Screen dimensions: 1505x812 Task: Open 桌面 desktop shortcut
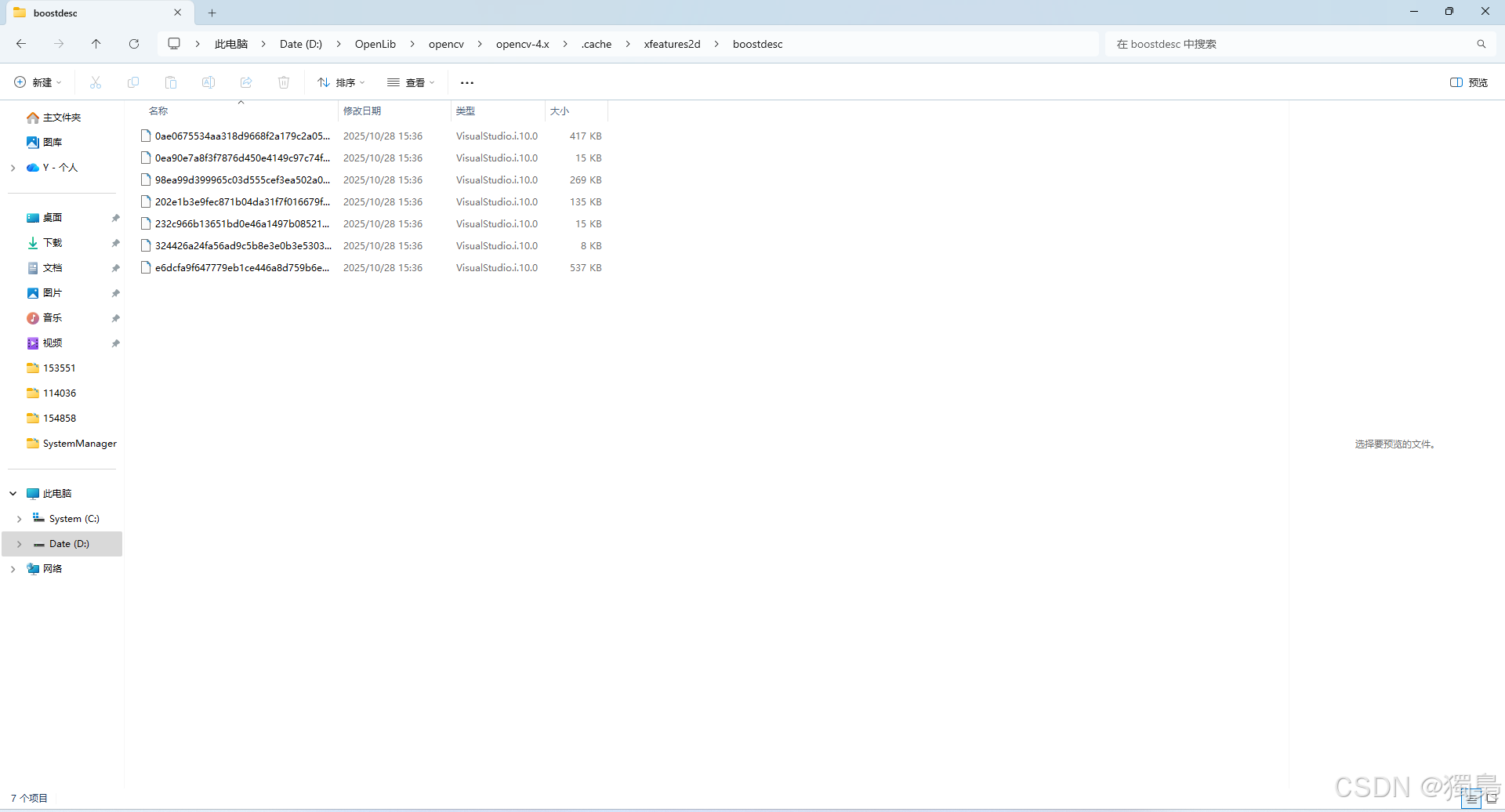pyautogui.click(x=45, y=218)
